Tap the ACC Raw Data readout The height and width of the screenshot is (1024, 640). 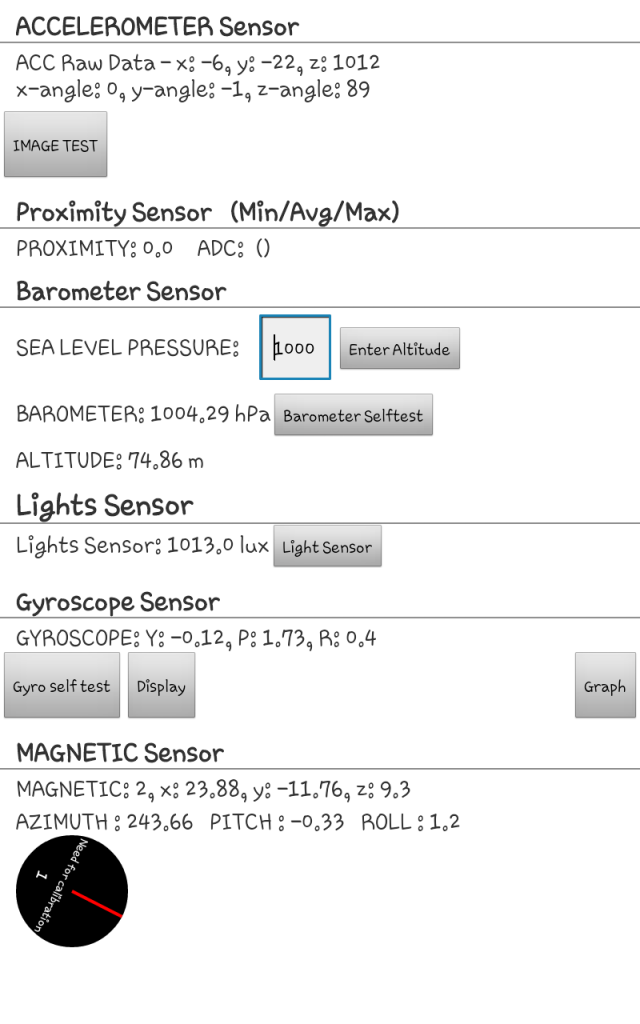pos(198,63)
